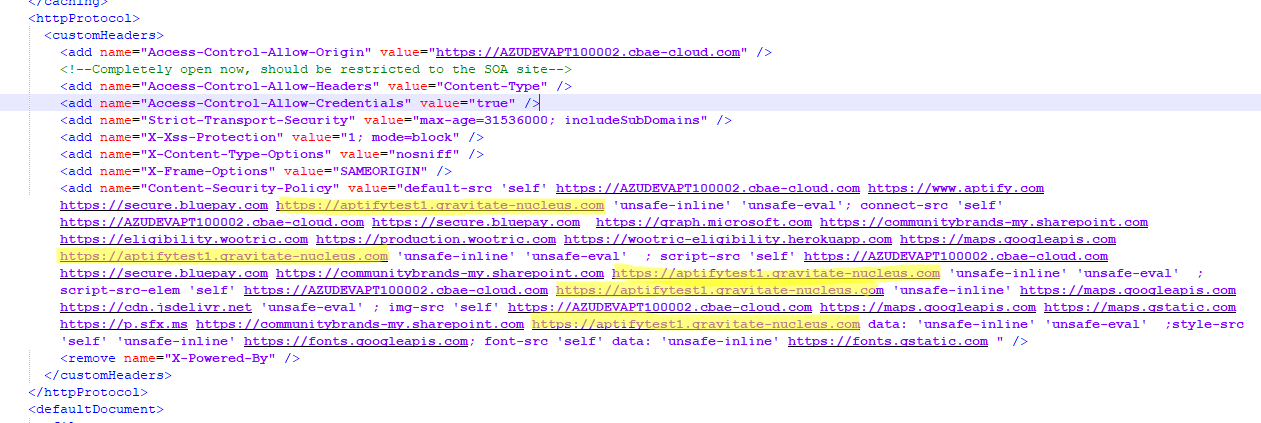Click the closing </httpProtocol> tag
The image size is (1261, 423).
[88, 391]
